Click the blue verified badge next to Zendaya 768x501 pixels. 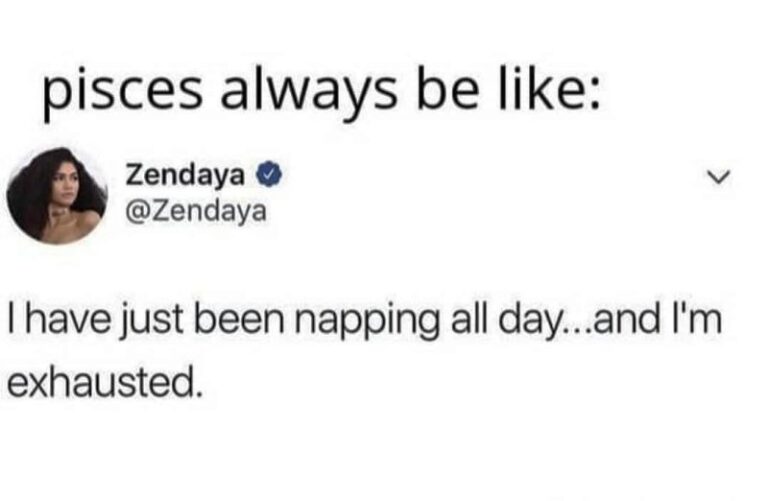[x=269, y=175]
